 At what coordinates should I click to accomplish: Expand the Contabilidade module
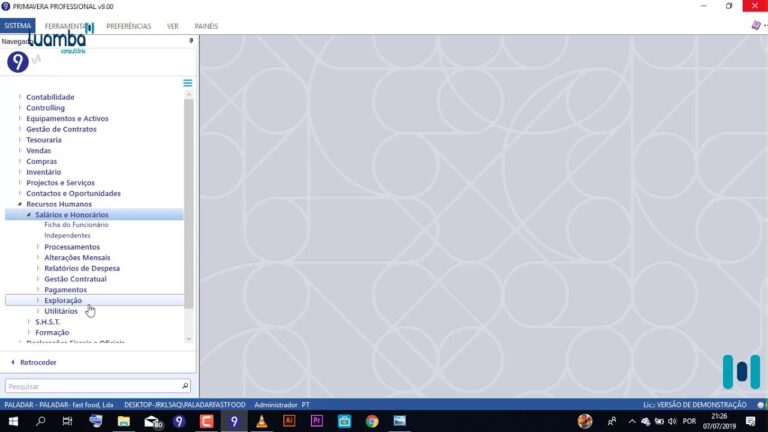20,97
